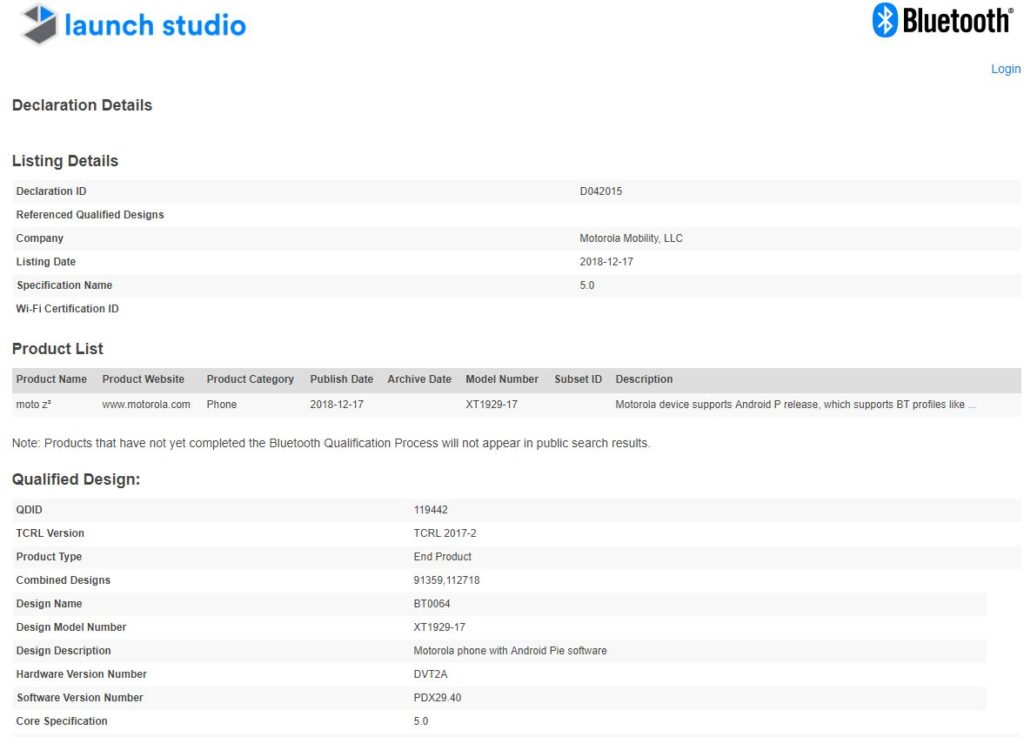Click the product list Publish Date 2018-12-17 cell
This screenshot has height=737, width=1024.
click(x=337, y=405)
